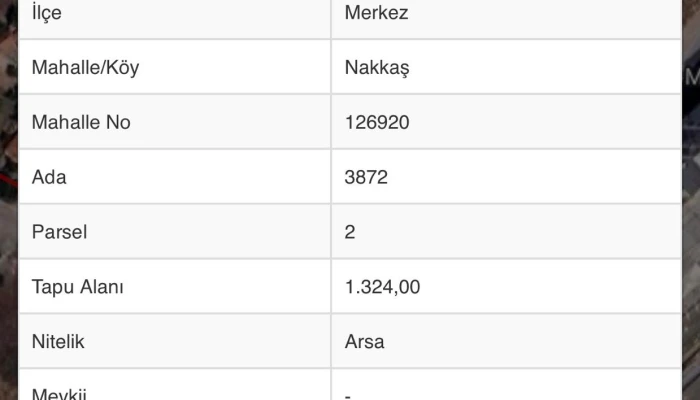
Task: Select the Arsa property type value
Action: pyautogui.click(x=364, y=341)
